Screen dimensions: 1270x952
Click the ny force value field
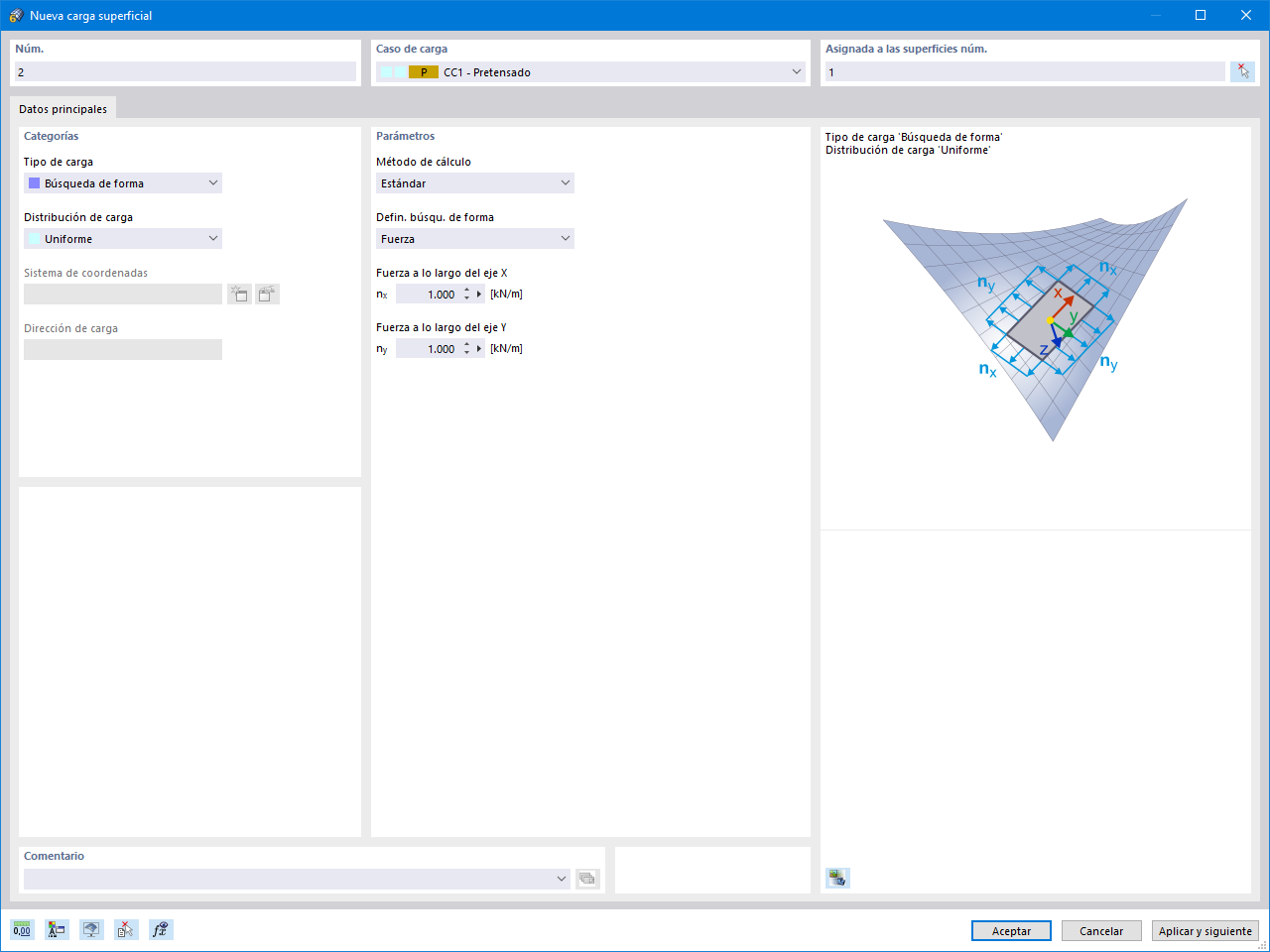428,348
